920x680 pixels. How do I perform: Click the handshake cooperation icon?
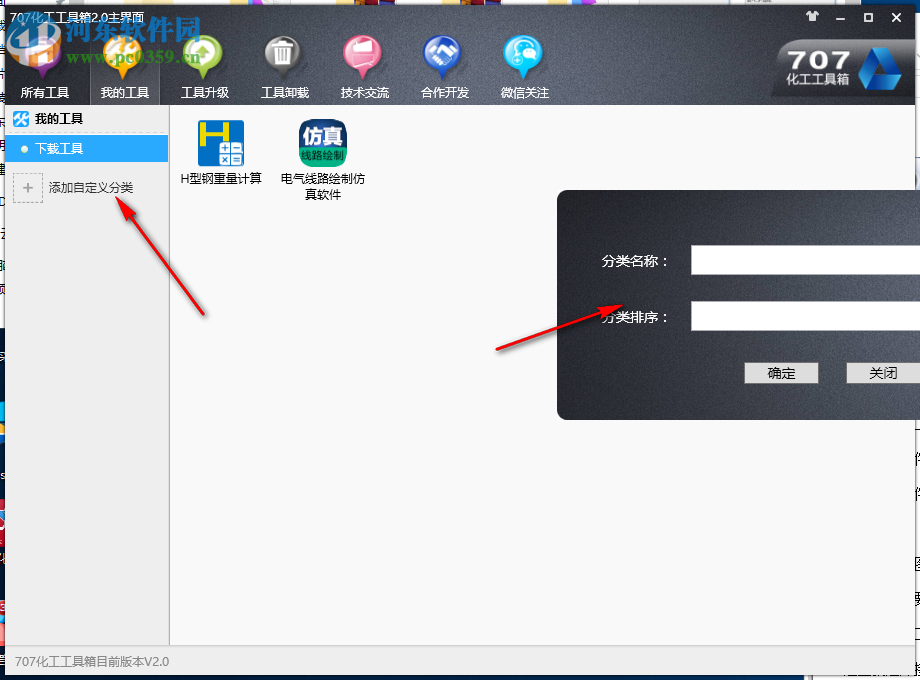pyautogui.click(x=442, y=56)
